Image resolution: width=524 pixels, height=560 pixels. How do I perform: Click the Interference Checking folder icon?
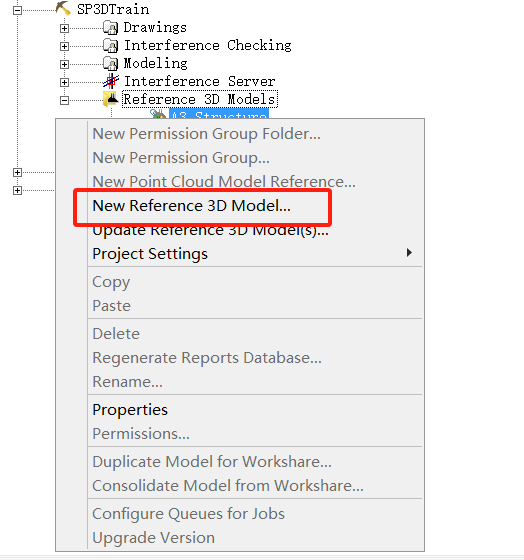(110, 45)
